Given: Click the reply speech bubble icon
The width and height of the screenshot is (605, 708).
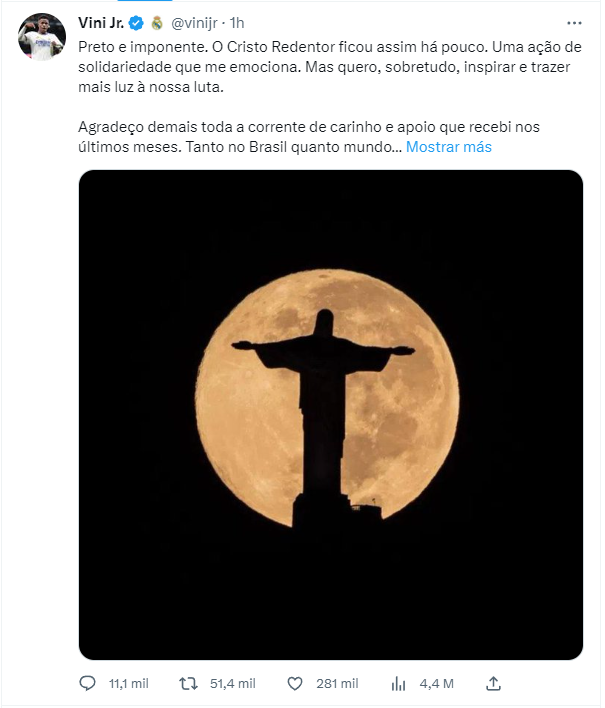Looking at the screenshot, I should coord(87,683).
